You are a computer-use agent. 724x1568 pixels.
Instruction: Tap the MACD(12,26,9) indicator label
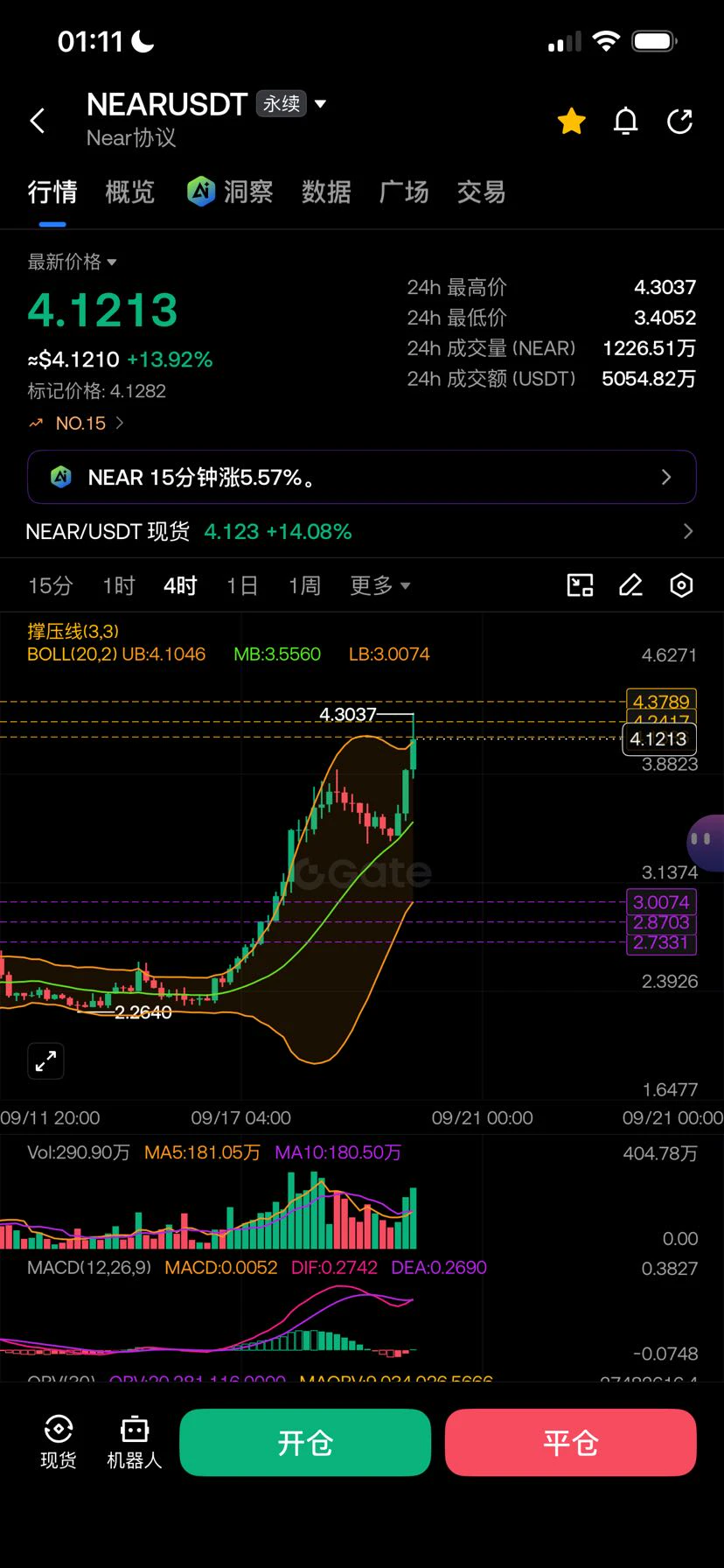click(89, 1267)
